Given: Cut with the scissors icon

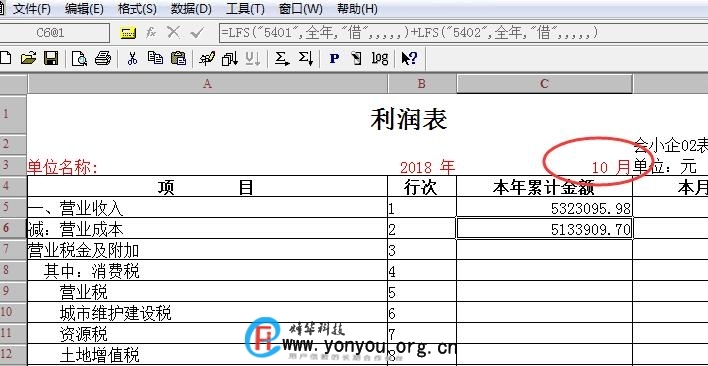Looking at the screenshot, I should [132, 58].
